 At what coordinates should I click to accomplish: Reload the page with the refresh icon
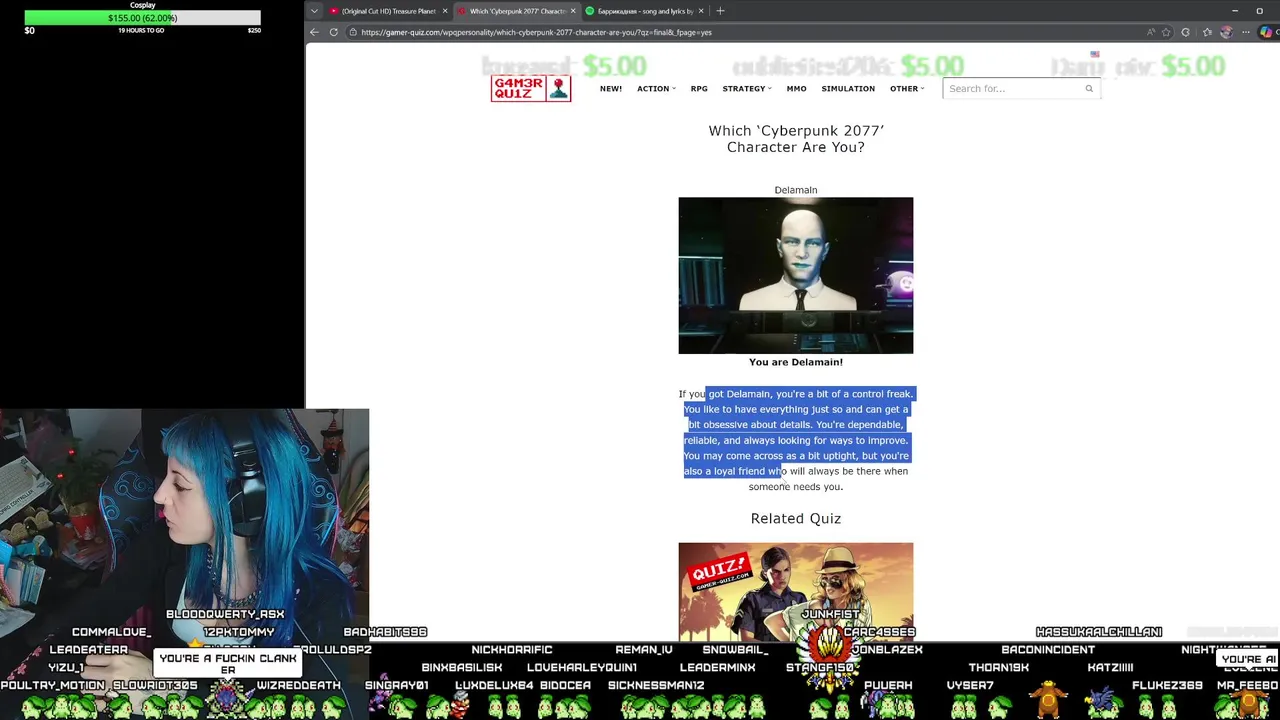pyautogui.click(x=333, y=32)
